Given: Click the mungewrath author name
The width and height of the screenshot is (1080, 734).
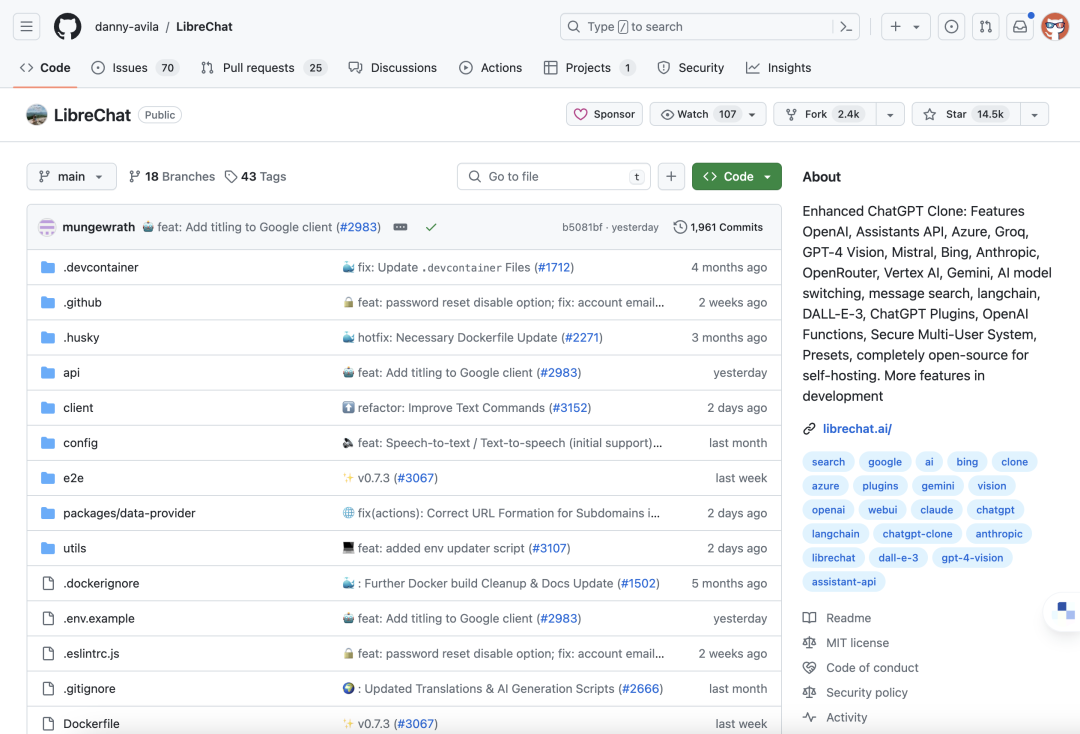Looking at the screenshot, I should point(98,227).
